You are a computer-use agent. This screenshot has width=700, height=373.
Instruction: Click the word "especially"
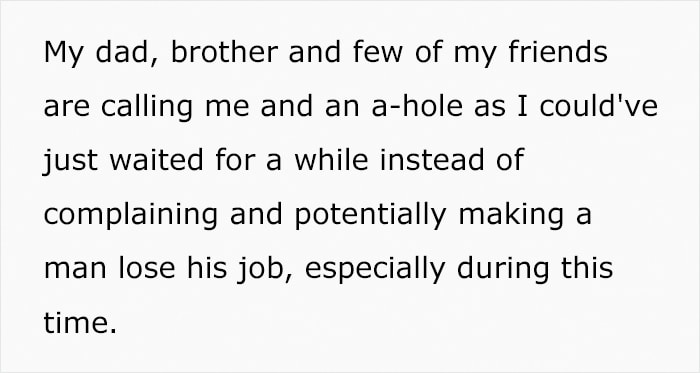click(x=375, y=269)
